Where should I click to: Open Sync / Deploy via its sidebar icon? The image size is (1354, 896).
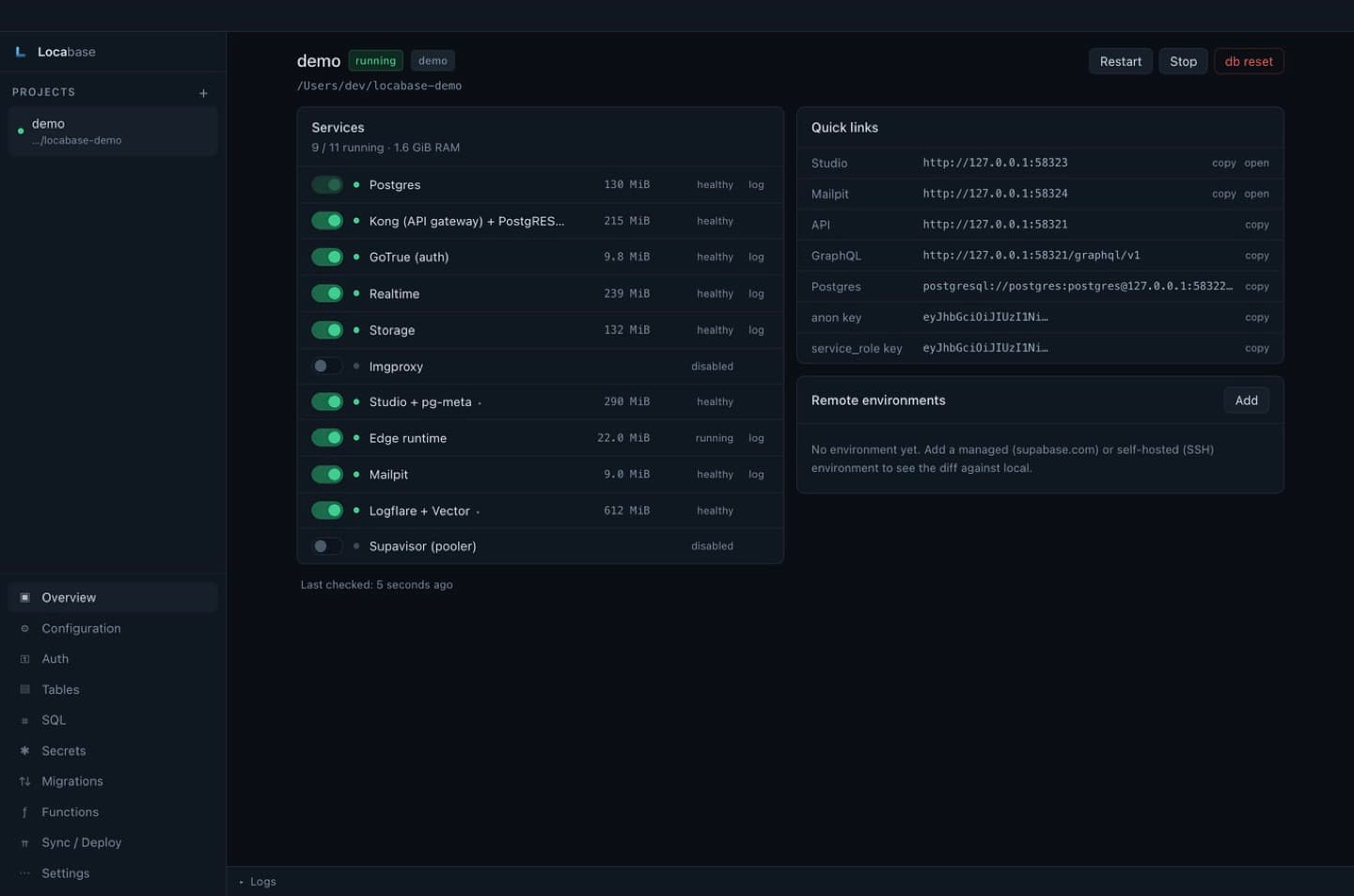(x=24, y=843)
